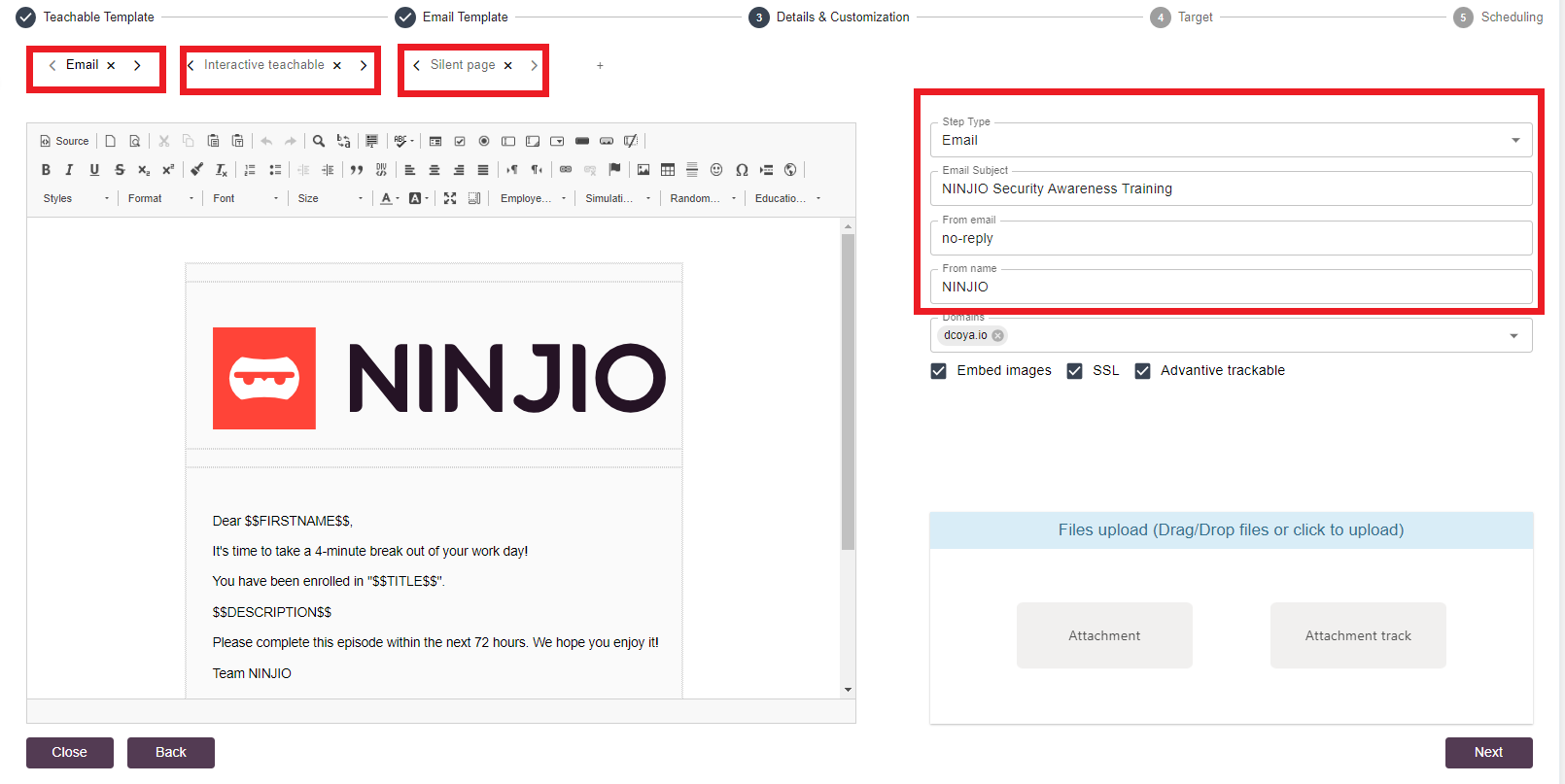This screenshot has height=784, width=1565.
Task: Click the Next button
Action: 1488,752
